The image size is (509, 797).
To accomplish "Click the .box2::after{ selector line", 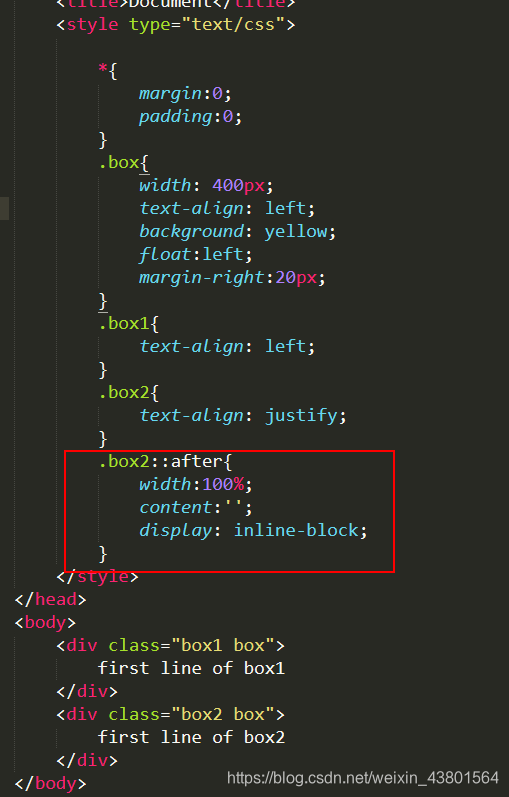I will pos(165,462).
